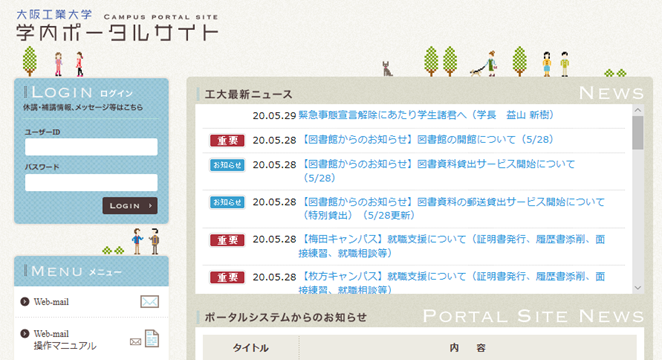662x360 pixels.
Task: Click the bullet icon beside Web-mail 操作マニュアル
Action: pyautogui.click(x=25, y=333)
